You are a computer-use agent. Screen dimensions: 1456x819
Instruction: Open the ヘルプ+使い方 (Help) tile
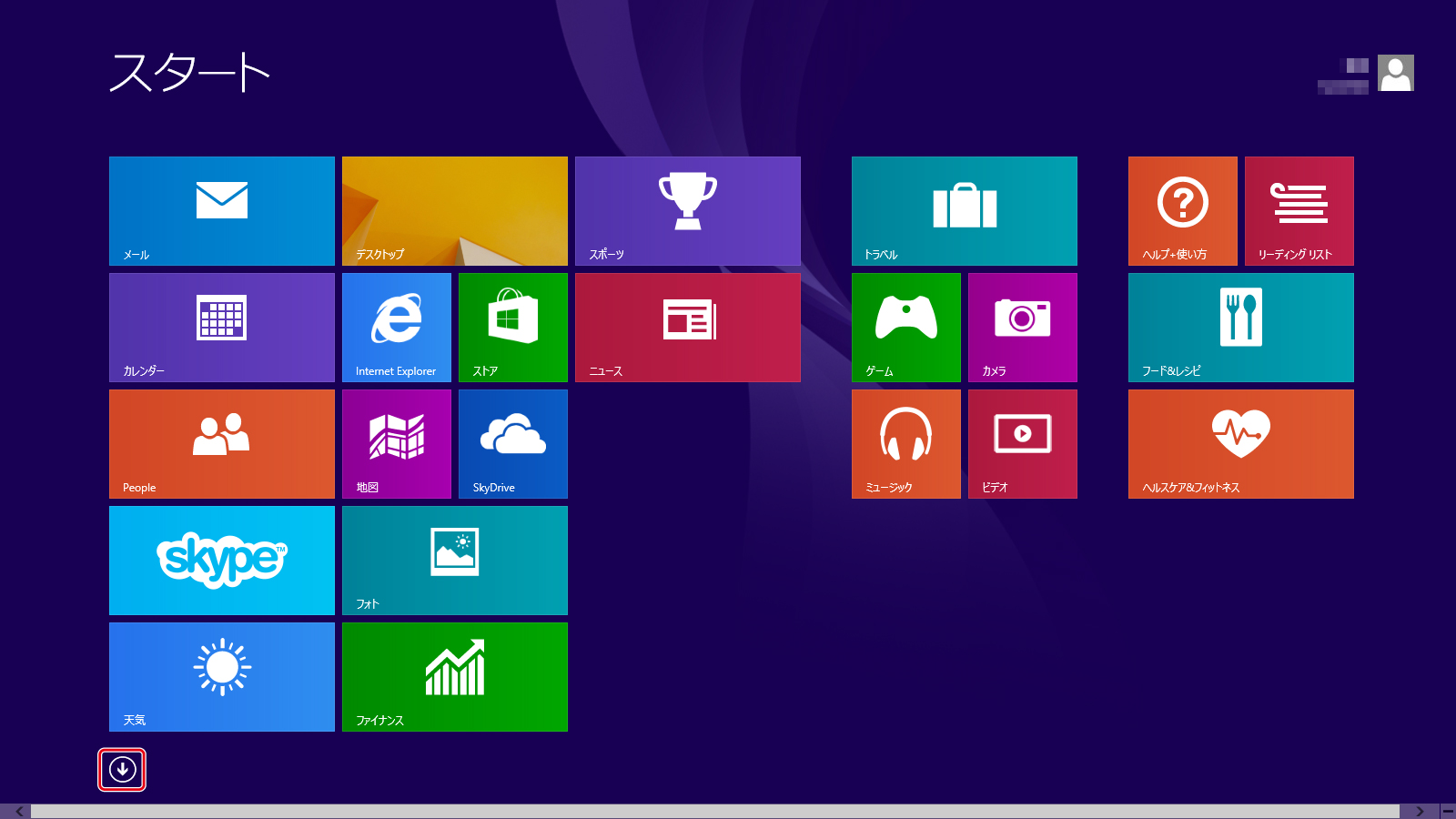[x=1183, y=211]
